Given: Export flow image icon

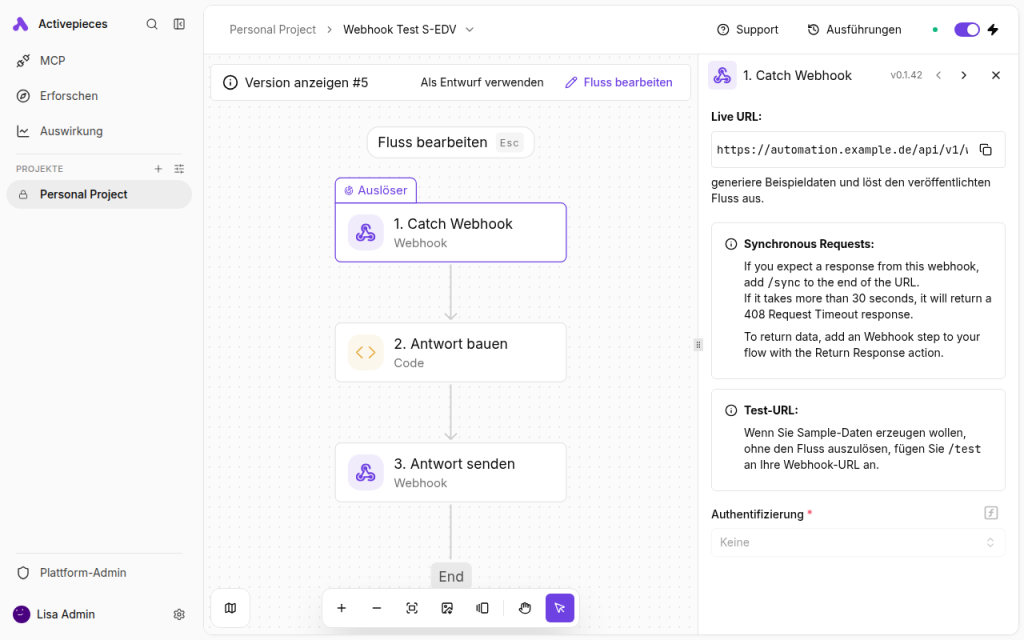Looking at the screenshot, I should [x=447, y=608].
